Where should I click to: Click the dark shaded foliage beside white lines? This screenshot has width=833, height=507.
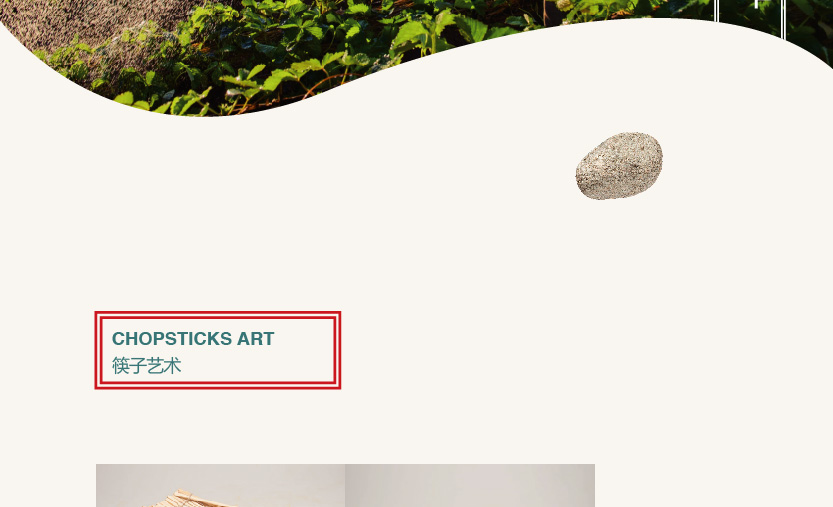pyautogui.click(x=749, y=13)
